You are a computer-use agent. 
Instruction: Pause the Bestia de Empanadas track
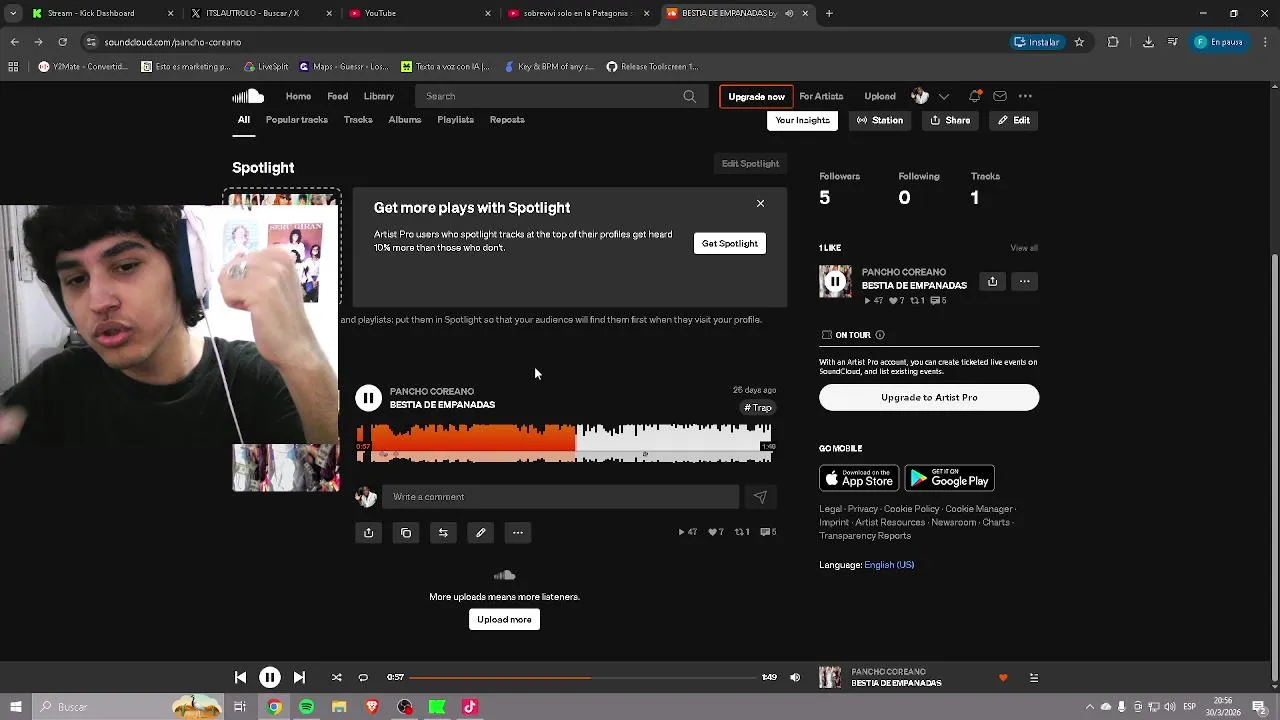[x=368, y=398]
